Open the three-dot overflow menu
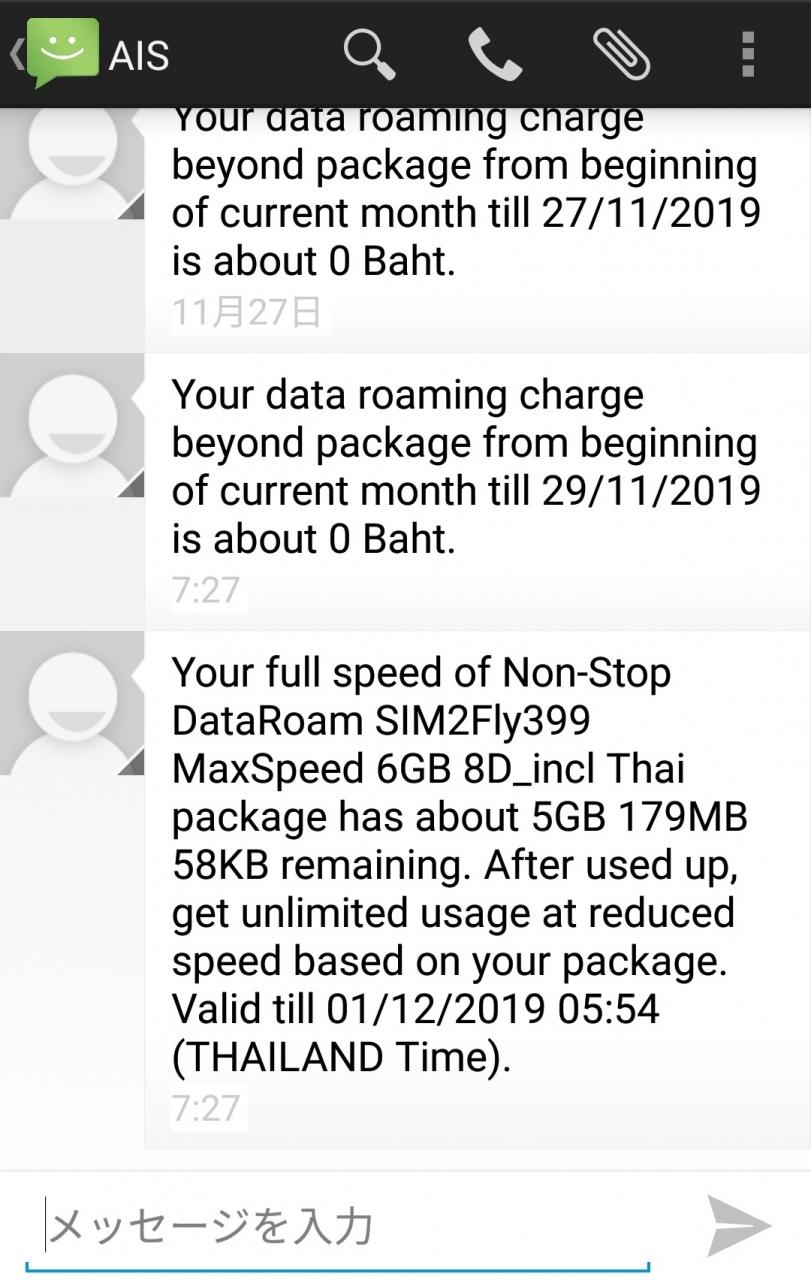The height and width of the screenshot is (1280, 811). point(747,53)
